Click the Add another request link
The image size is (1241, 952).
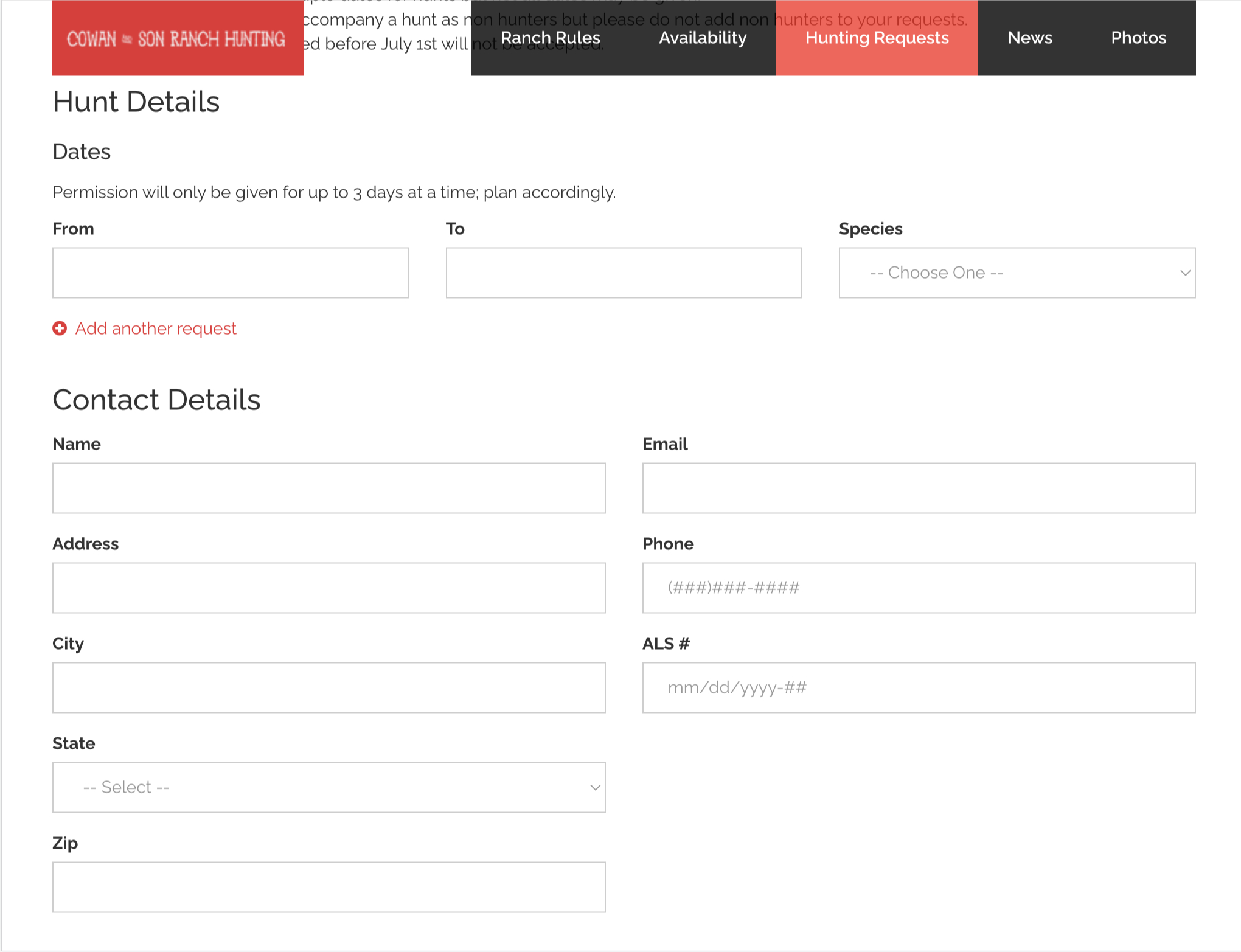pyautogui.click(x=156, y=328)
